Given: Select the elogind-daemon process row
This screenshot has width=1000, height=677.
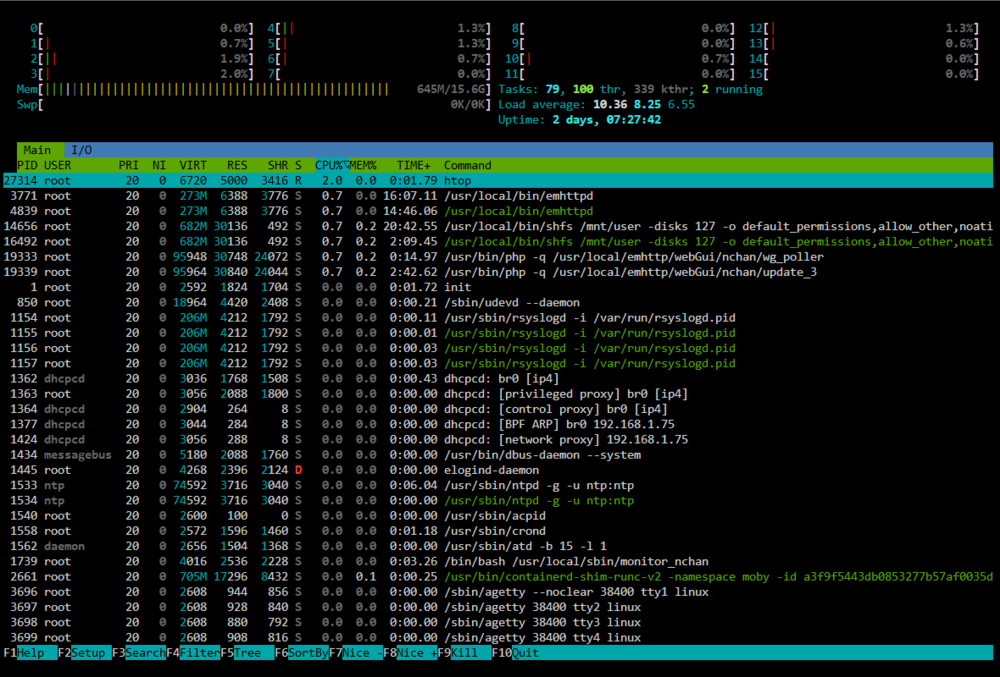Looking at the screenshot, I should click(x=497, y=470).
